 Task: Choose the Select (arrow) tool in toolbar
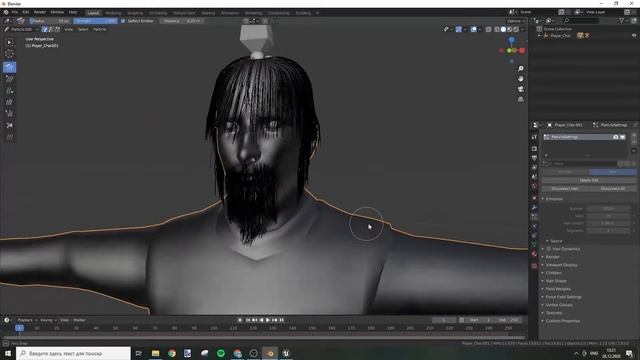click(x=9, y=42)
